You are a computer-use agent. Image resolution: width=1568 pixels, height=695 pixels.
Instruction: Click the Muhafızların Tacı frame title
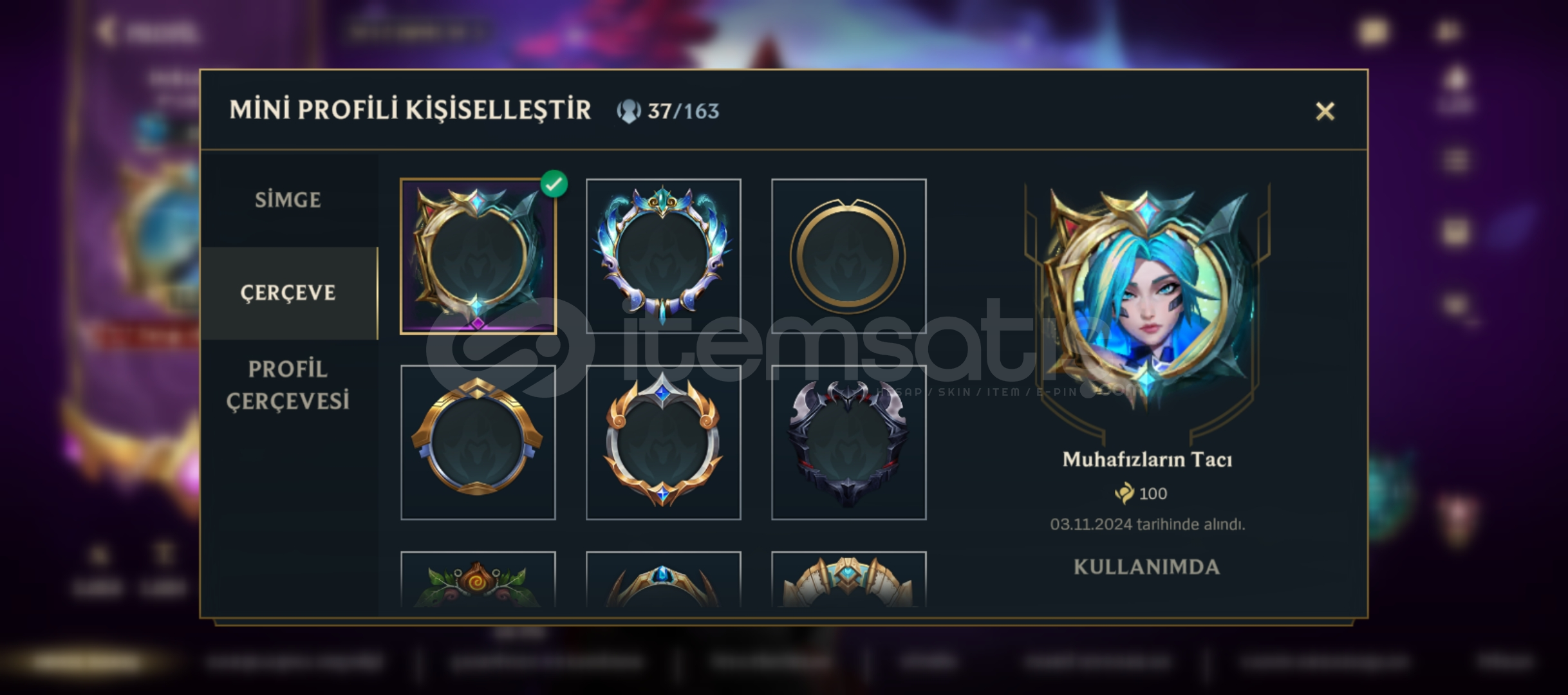tap(1147, 459)
